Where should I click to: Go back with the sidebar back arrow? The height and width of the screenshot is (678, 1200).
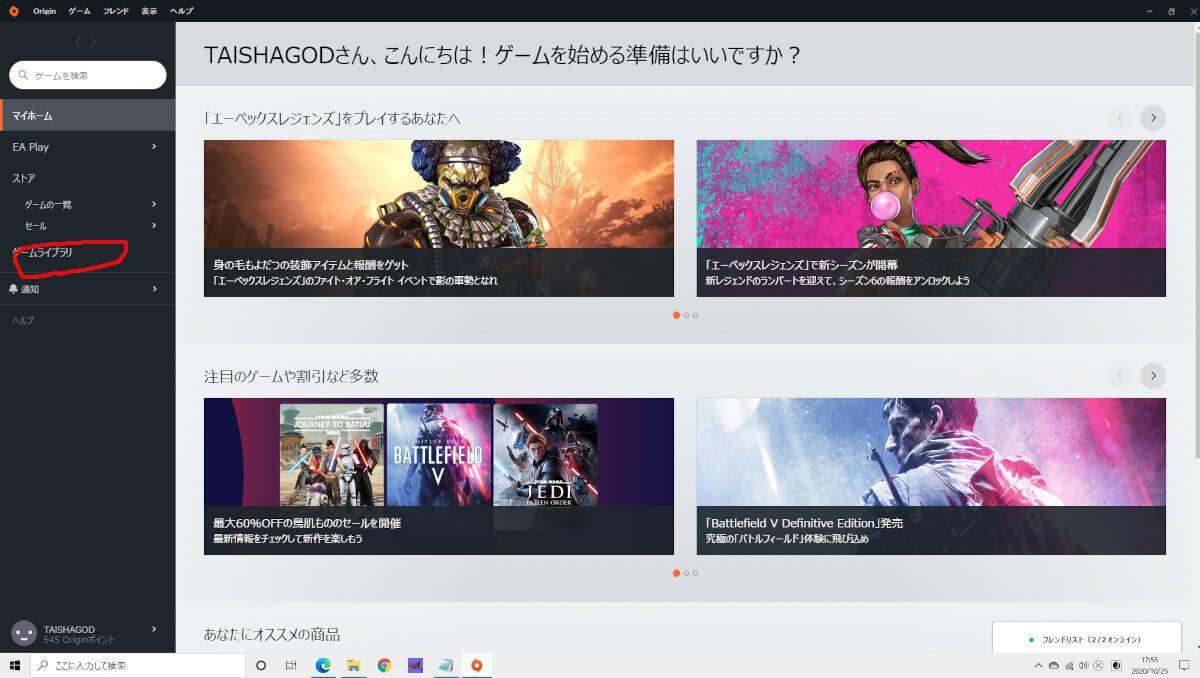click(78, 42)
